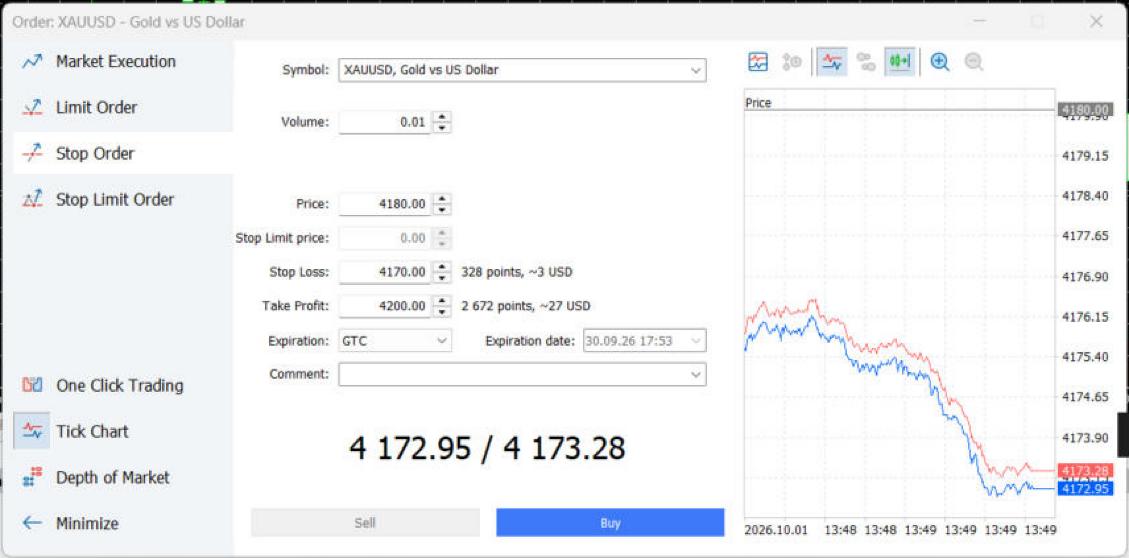Click the Stop Loss field 4170.00
The image size is (1129, 558).
[385, 273]
